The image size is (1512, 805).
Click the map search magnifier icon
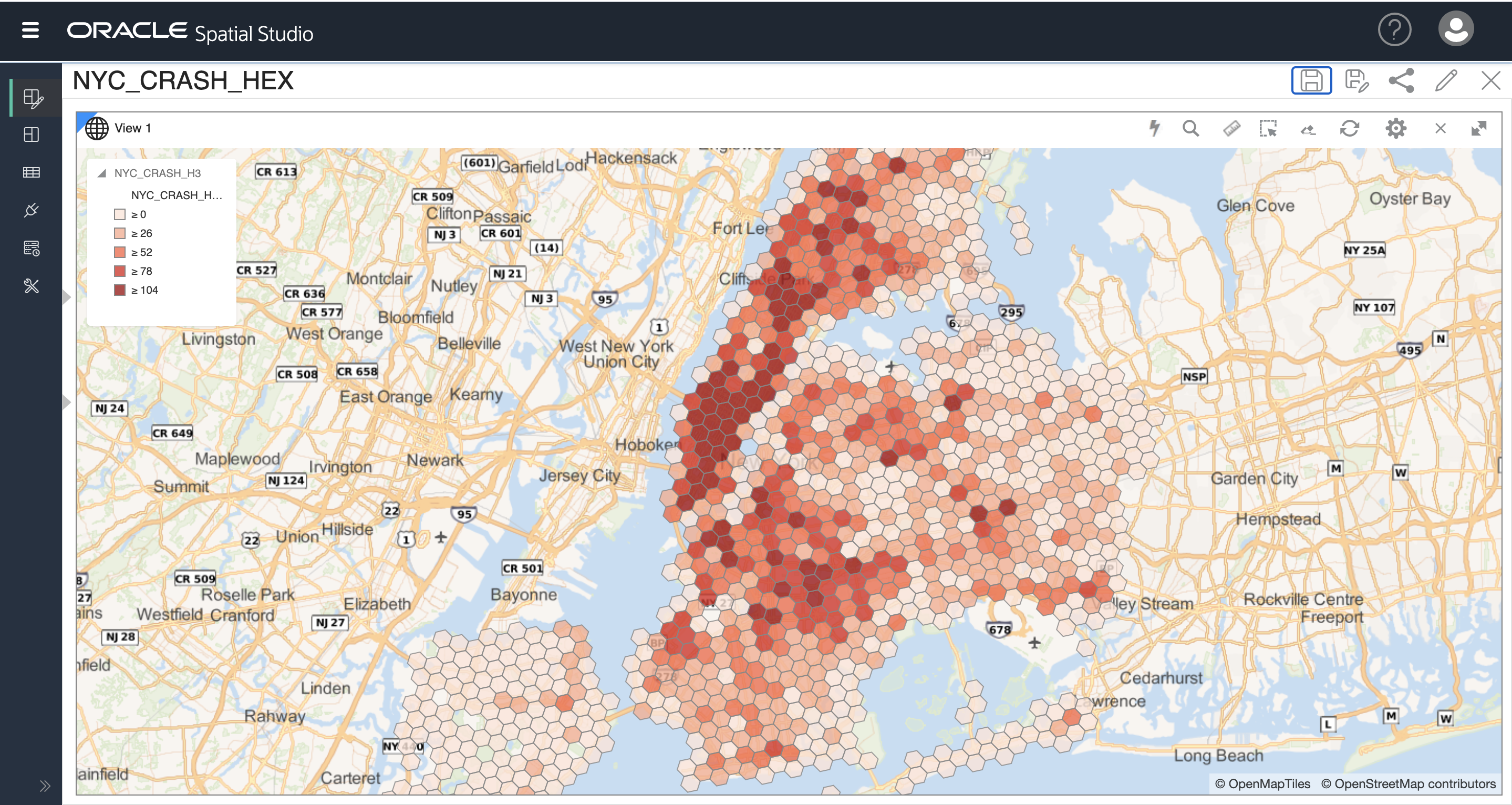click(x=1190, y=129)
